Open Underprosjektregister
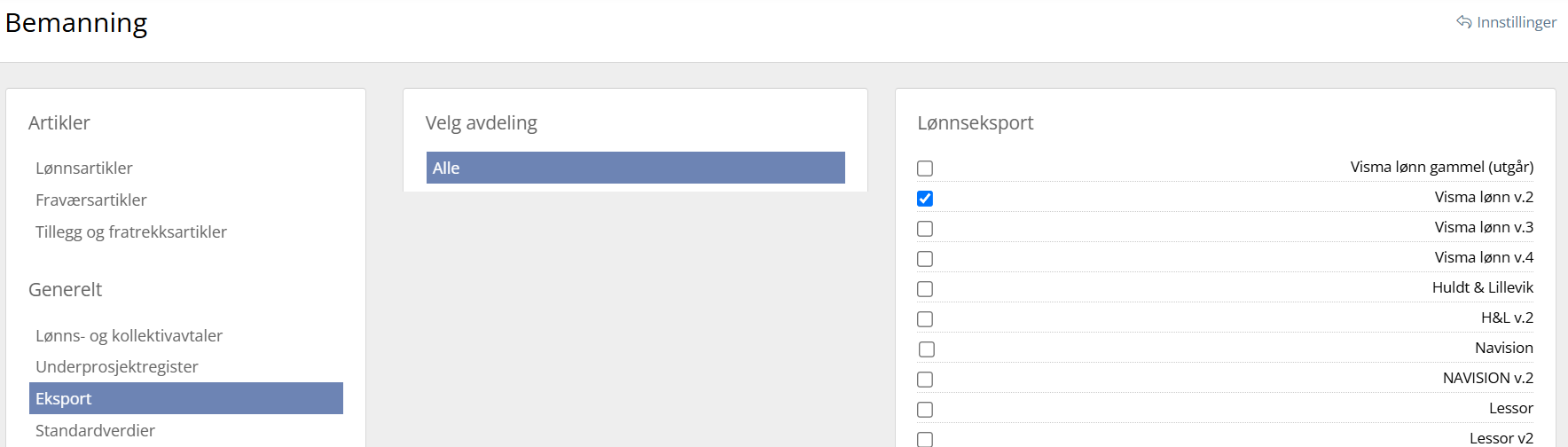The width and height of the screenshot is (1568, 447). pos(117,367)
